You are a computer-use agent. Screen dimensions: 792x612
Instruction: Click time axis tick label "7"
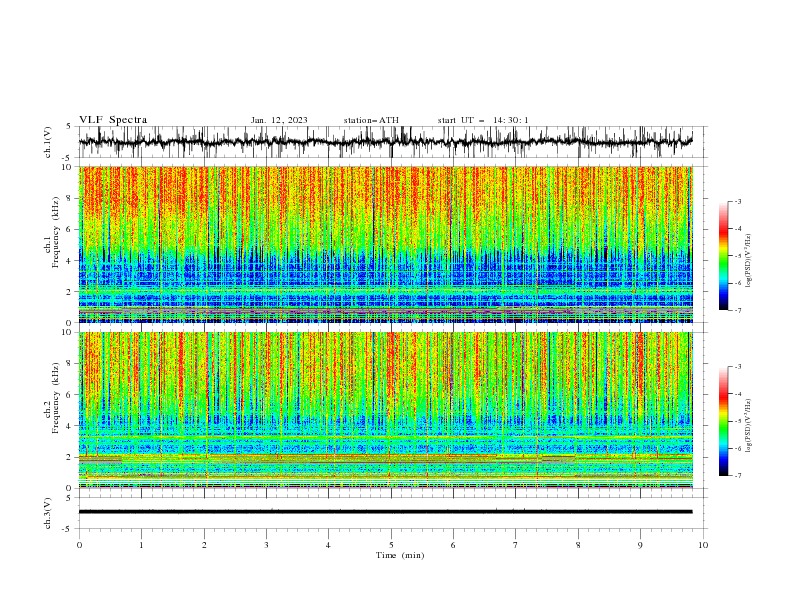coord(516,545)
